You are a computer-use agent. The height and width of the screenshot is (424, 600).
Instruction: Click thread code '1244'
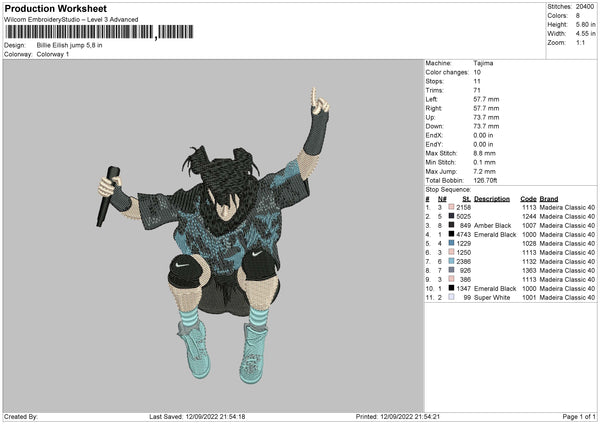(x=529, y=216)
